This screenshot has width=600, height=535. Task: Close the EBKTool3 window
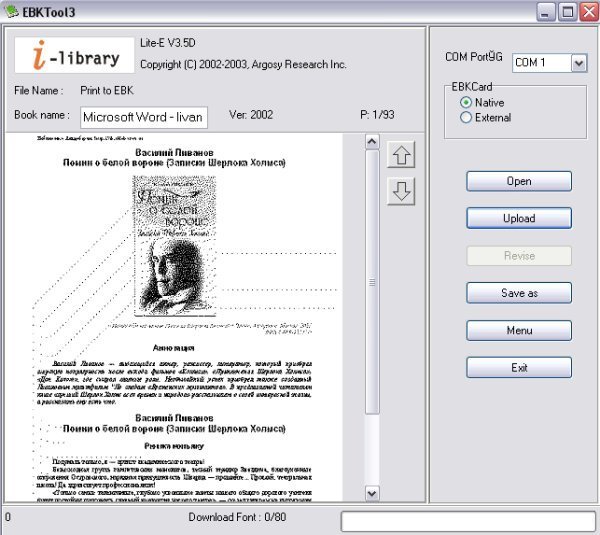pos(589,12)
